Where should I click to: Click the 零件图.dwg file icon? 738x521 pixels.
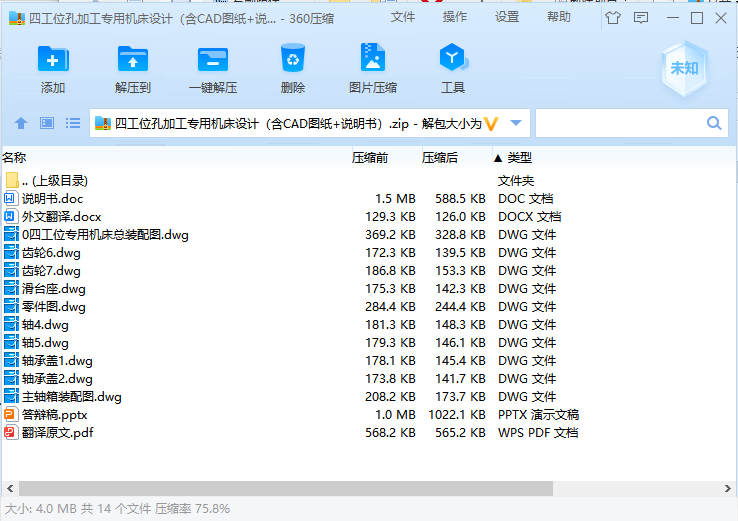pos(11,306)
